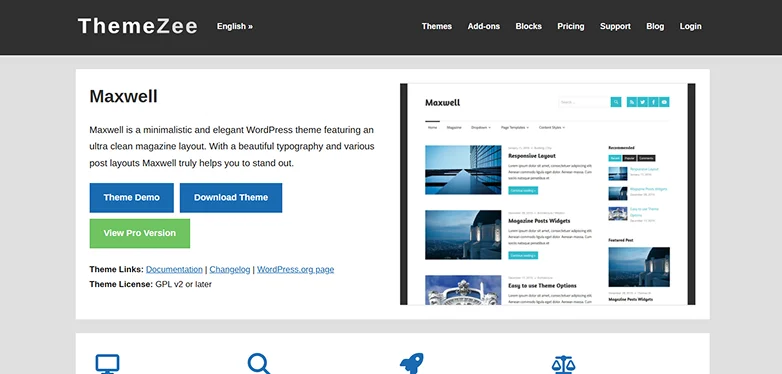Click 'Magazine Posts Widgets' post title in preview
This screenshot has width=782, height=374.
point(539,221)
